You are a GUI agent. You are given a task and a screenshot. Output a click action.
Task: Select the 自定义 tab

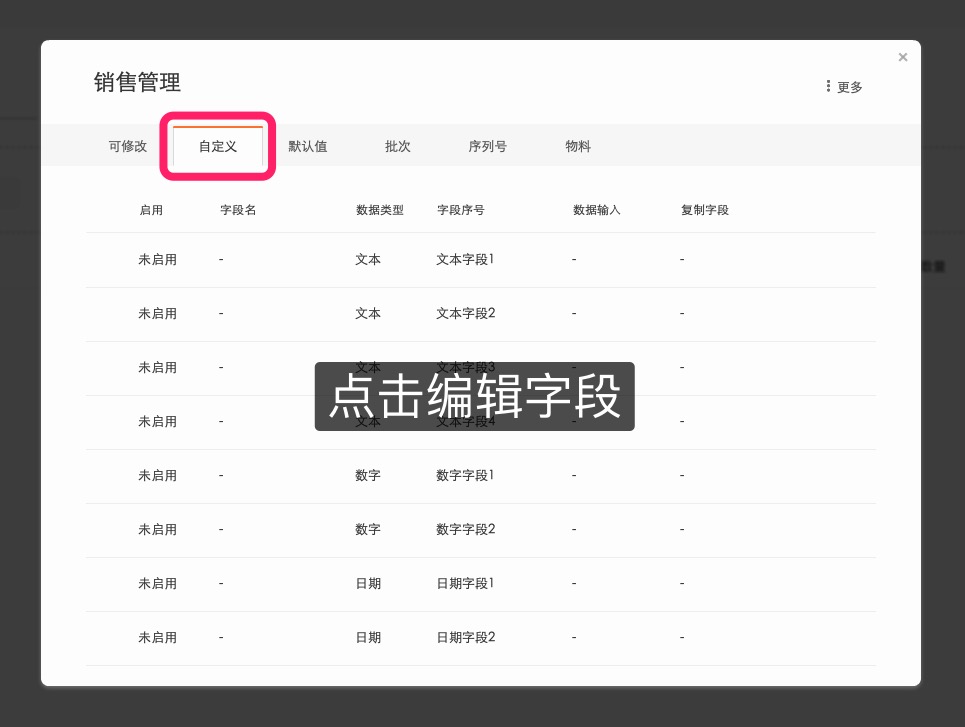[217, 147]
